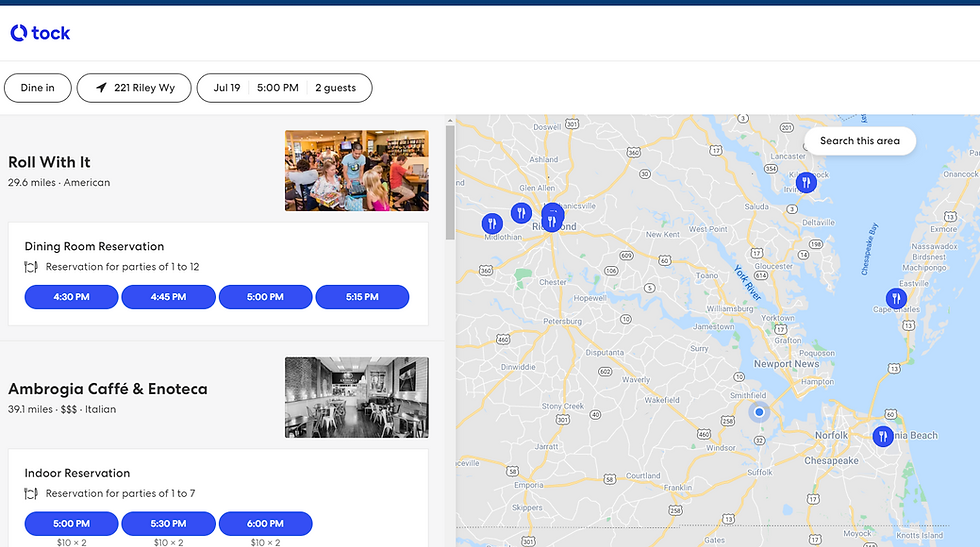Viewport: 980px width, 547px height.
Task: Book Ambrogia Indoor Reservation at 5:30 PM
Action: pyautogui.click(x=168, y=524)
